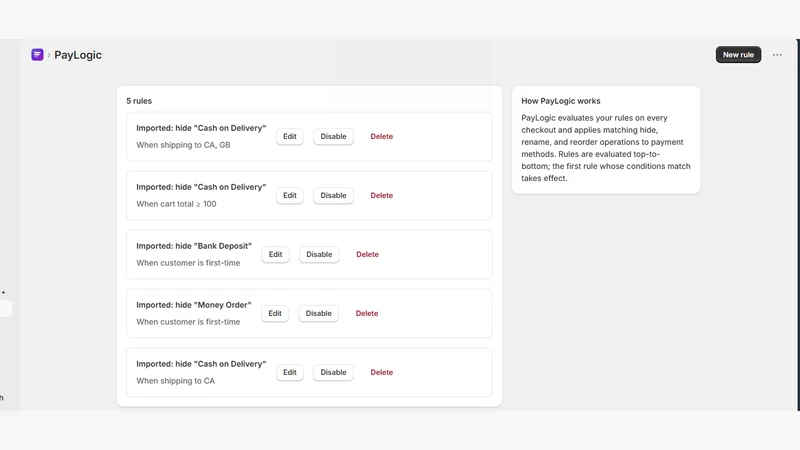Open the three-dot more actions menu

tap(777, 55)
